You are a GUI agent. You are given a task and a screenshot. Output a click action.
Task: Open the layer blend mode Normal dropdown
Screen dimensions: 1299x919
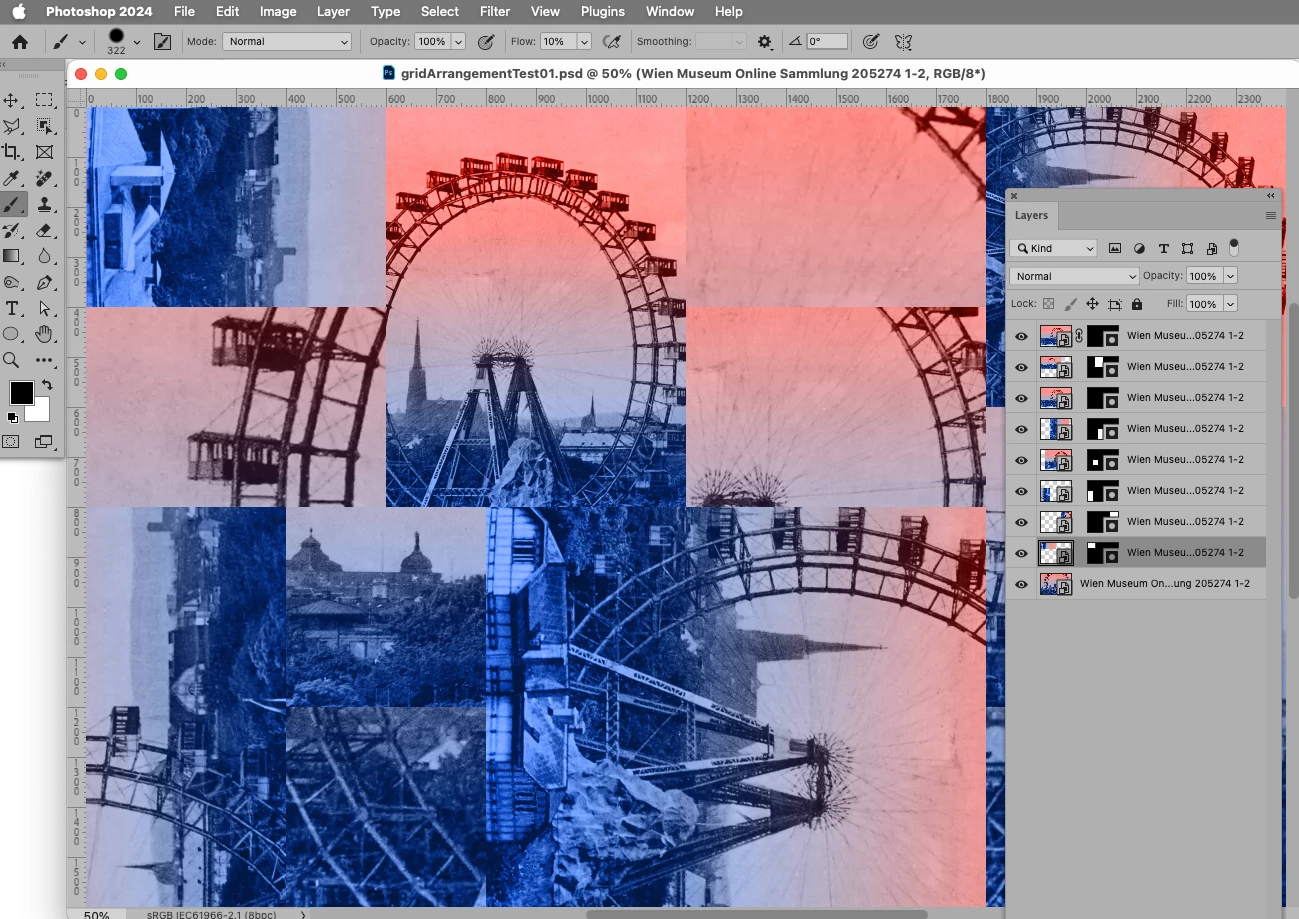(1074, 276)
